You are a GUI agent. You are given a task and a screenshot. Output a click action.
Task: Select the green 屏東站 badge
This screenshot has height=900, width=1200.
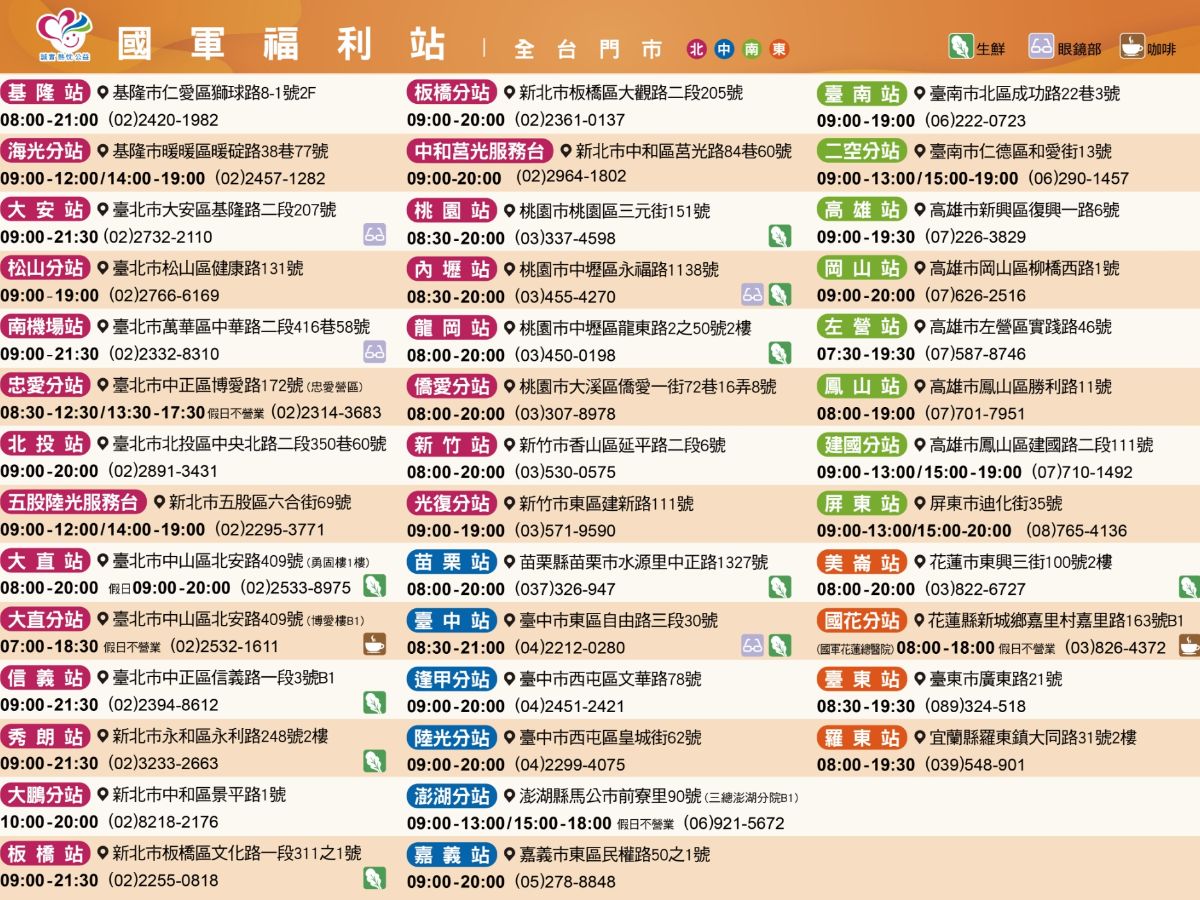point(862,503)
